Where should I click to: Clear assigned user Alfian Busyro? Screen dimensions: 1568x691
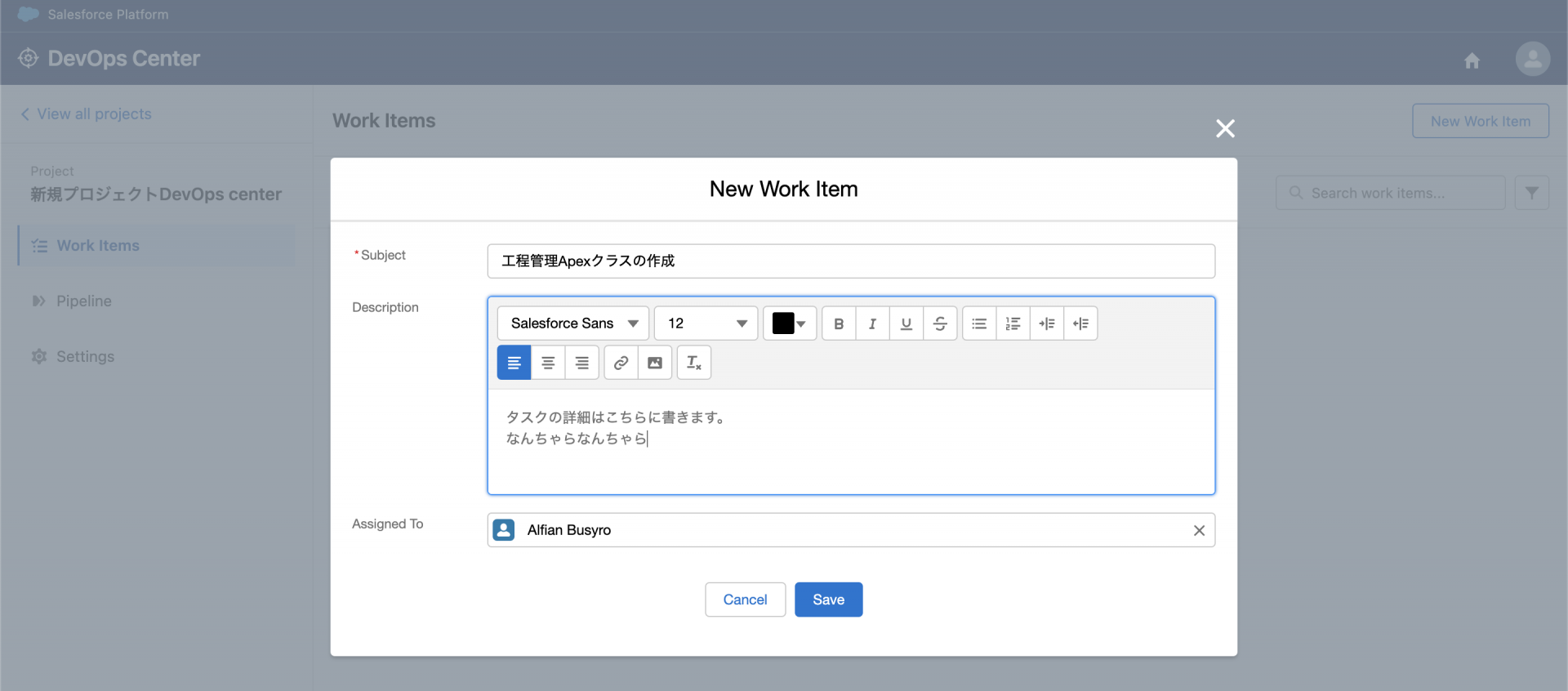pyautogui.click(x=1199, y=530)
